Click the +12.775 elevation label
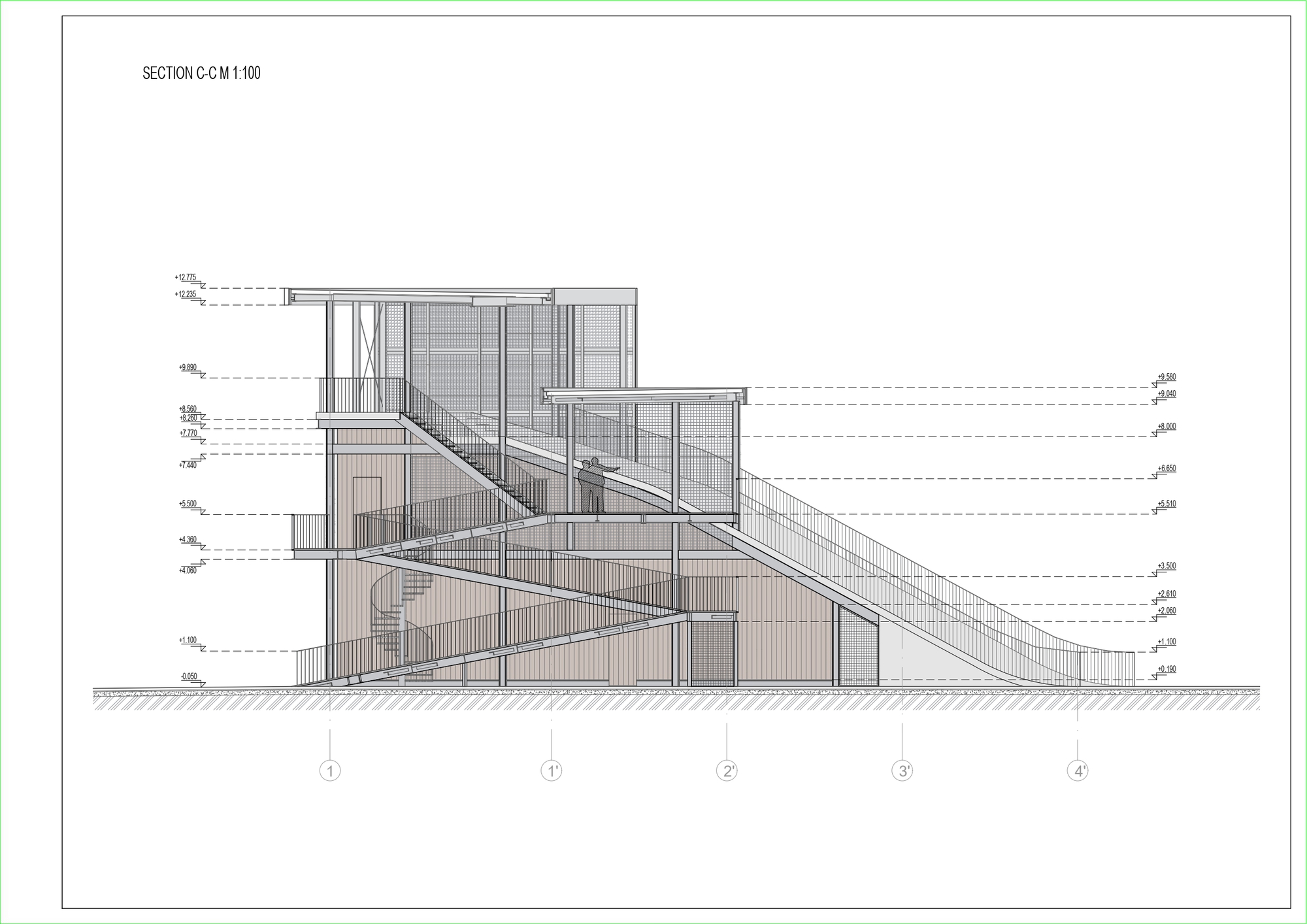This screenshot has width=1307, height=924. 186,278
